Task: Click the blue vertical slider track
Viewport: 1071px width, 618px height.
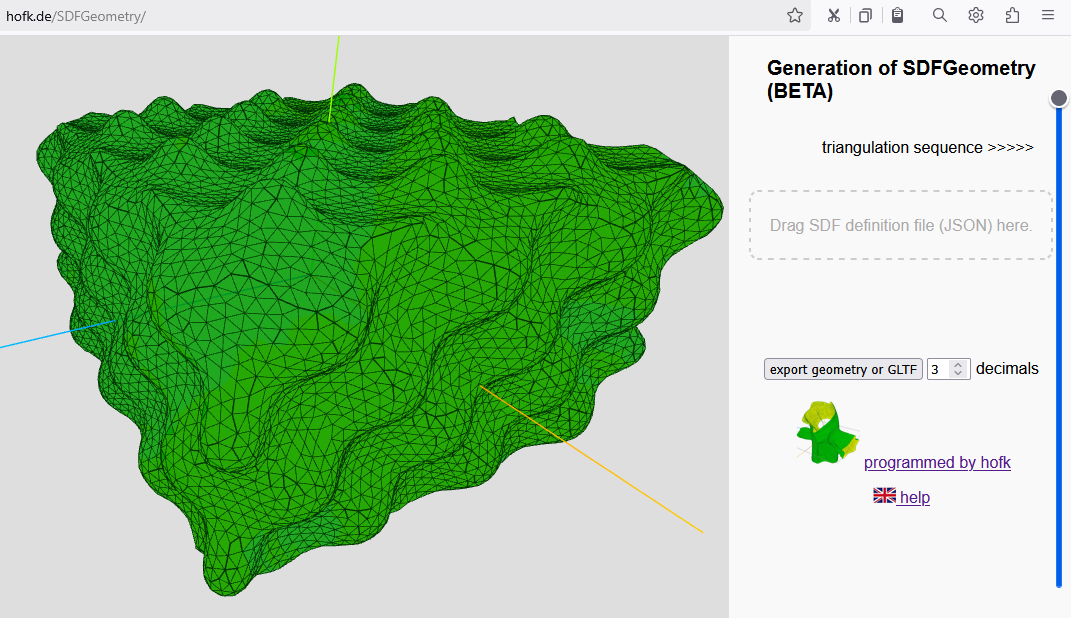Action: pos(1059,341)
